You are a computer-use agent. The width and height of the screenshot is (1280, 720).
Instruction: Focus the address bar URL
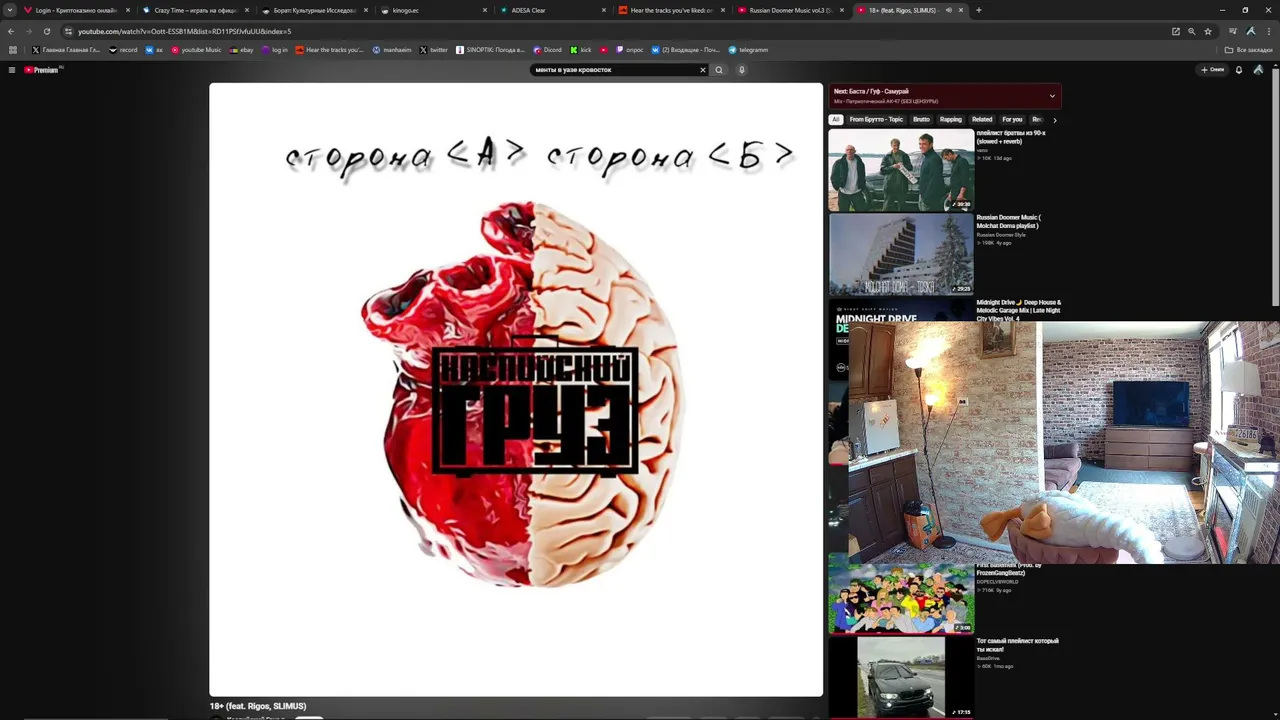(600, 31)
